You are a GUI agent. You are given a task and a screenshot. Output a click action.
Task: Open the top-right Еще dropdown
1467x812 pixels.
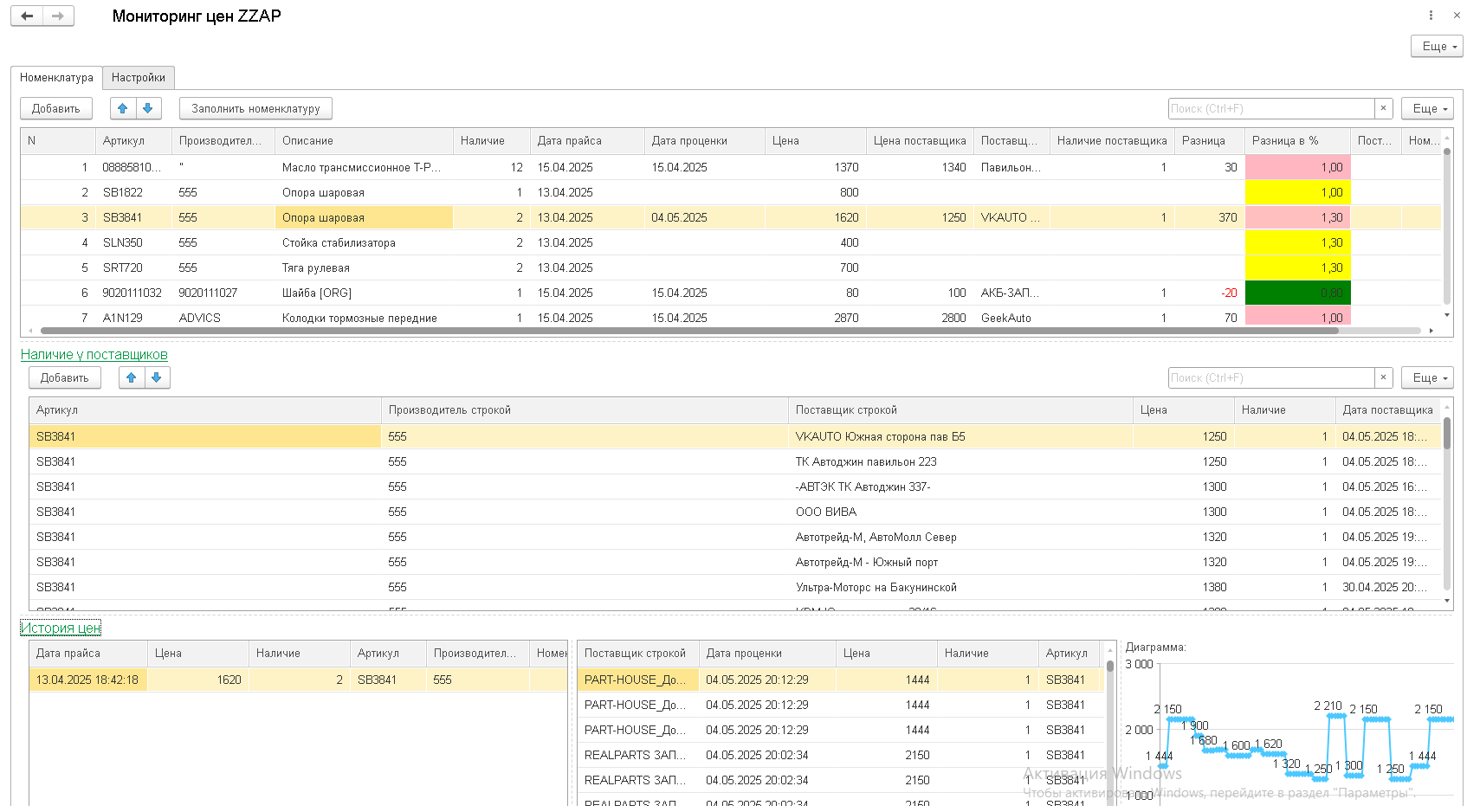pos(1437,46)
